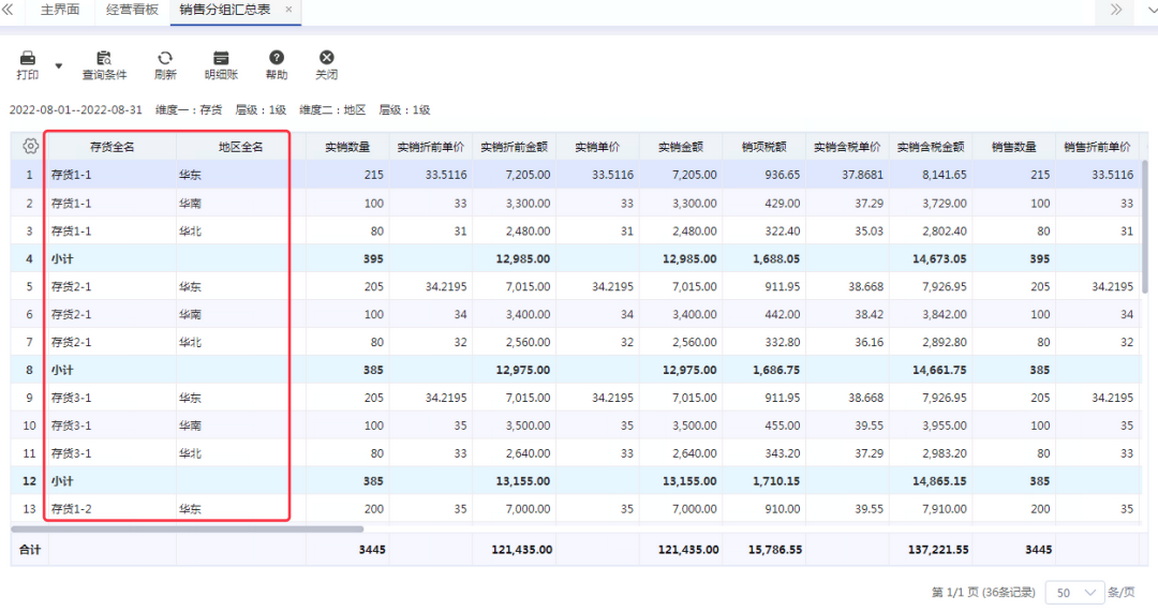Open the Detail Ledger (明细账)
The width and height of the screenshot is (1158, 612).
[221, 59]
